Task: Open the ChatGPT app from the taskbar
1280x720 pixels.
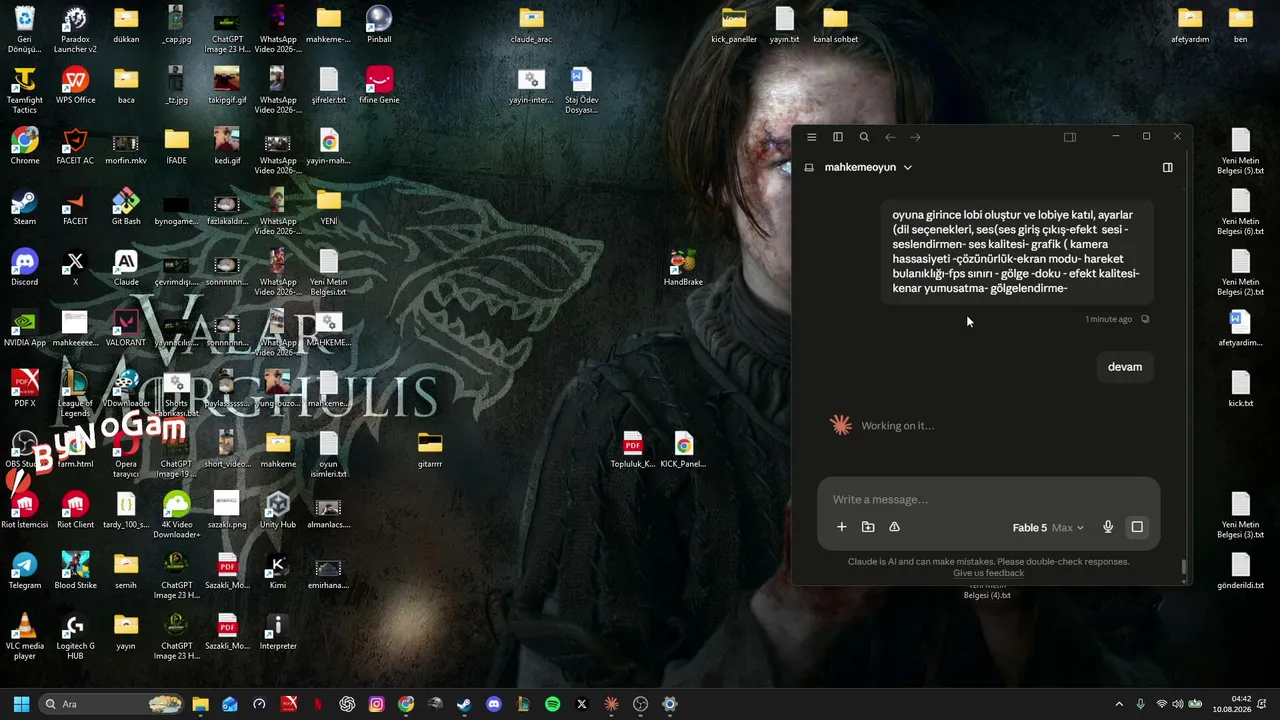Action: pos(347,704)
